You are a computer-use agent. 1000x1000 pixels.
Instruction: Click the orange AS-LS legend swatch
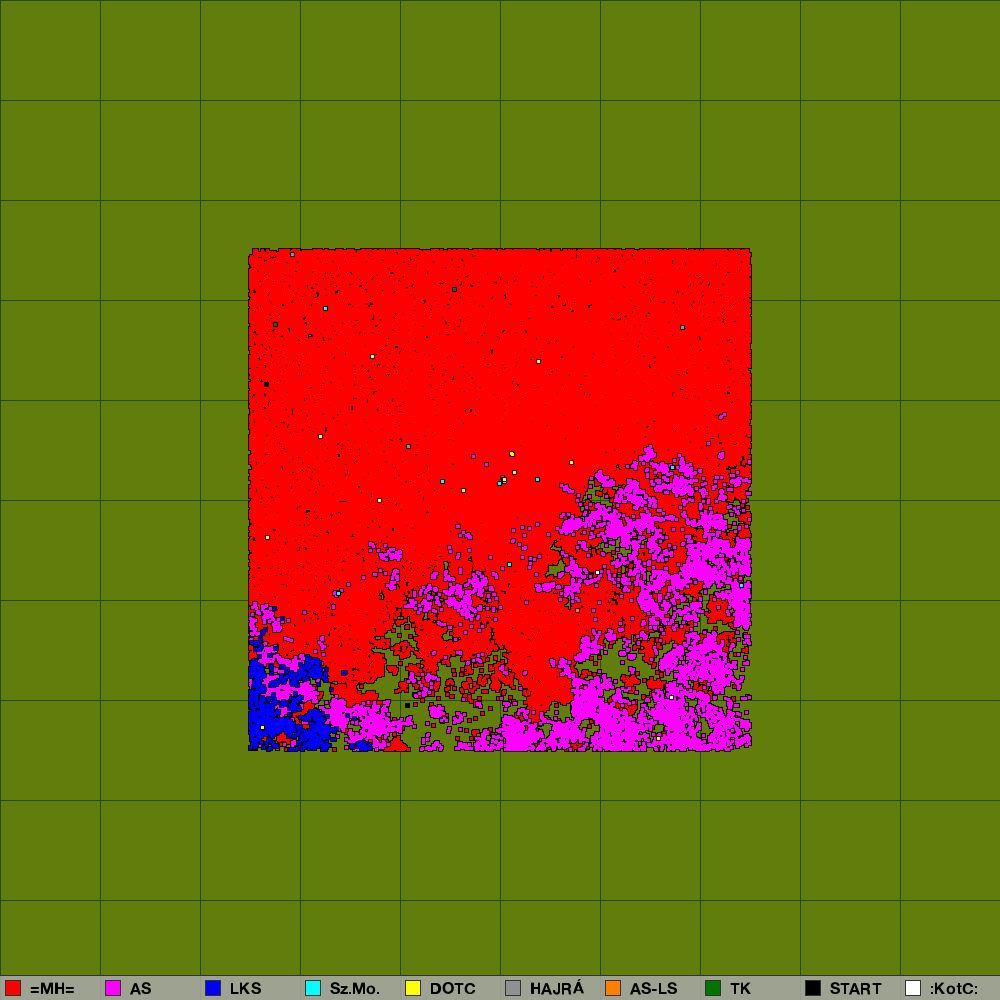click(x=613, y=988)
